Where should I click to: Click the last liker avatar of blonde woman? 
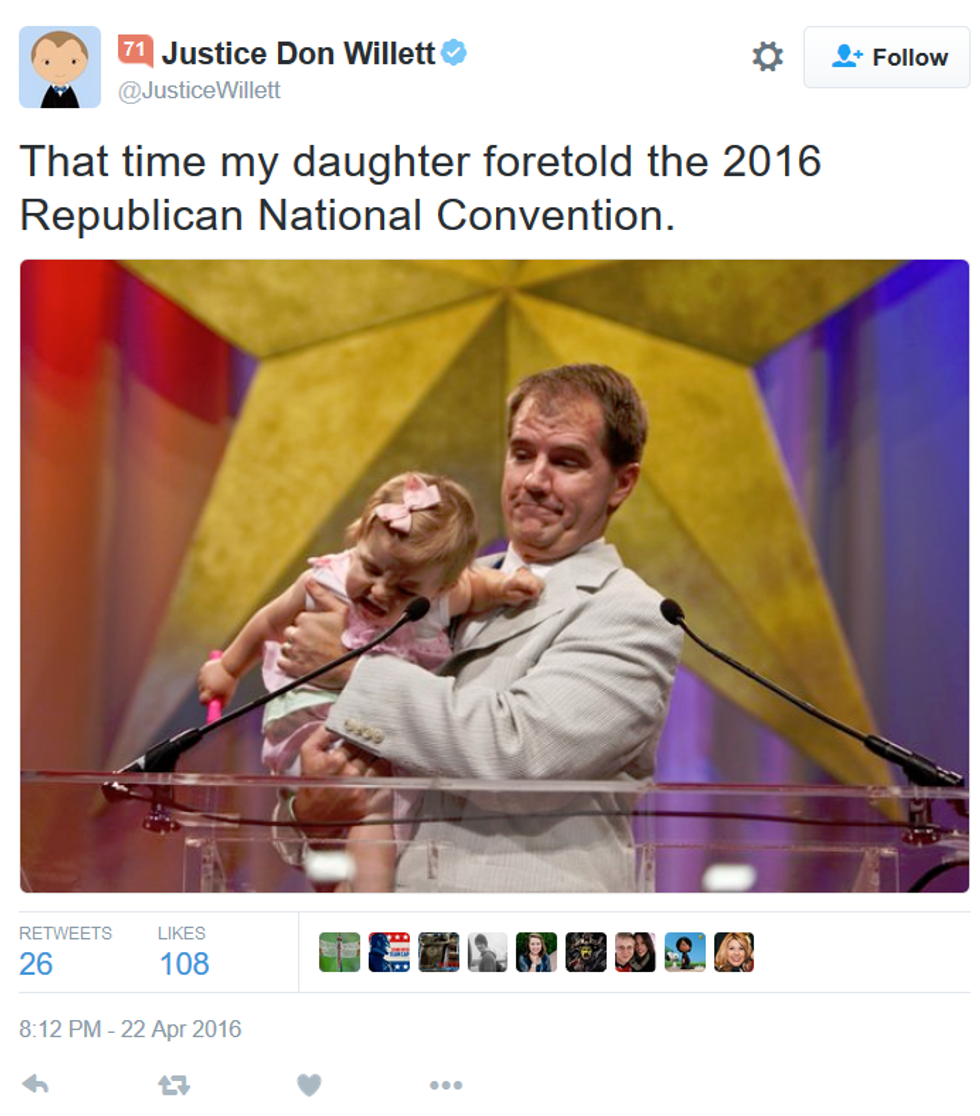point(734,952)
